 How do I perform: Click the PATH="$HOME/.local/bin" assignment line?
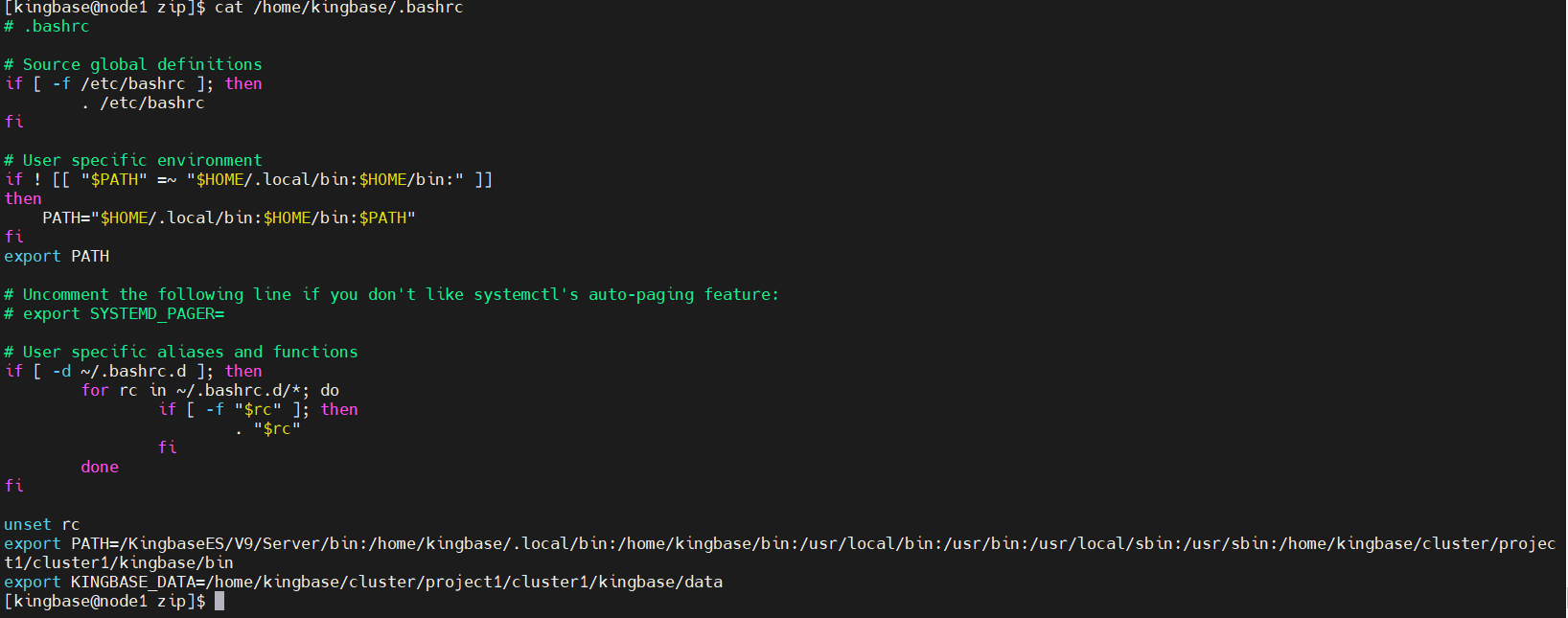[228, 218]
